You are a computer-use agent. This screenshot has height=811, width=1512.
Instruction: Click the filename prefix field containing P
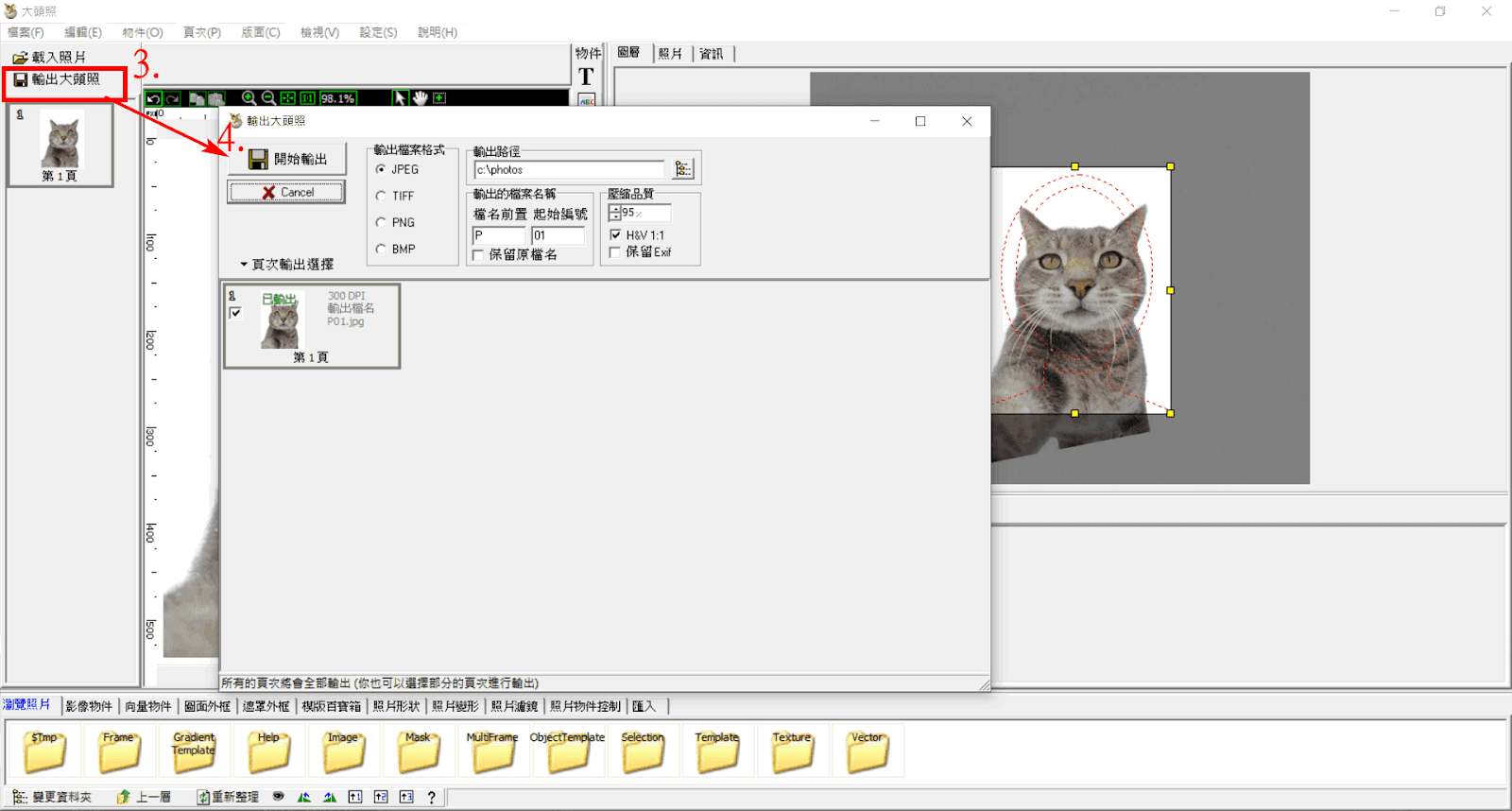coord(498,235)
